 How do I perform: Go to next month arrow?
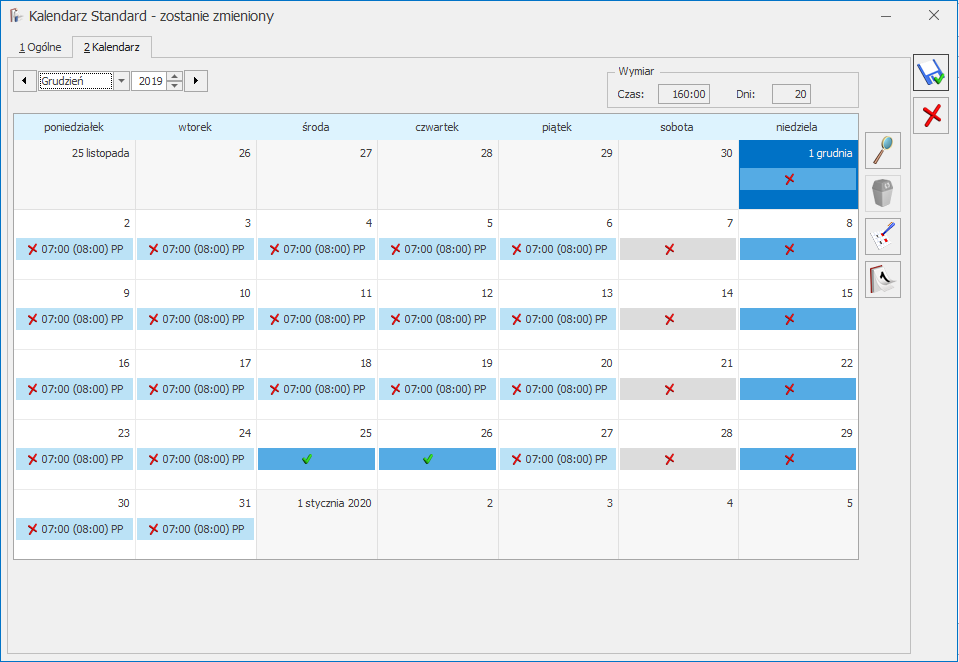click(x=196, y=81)
